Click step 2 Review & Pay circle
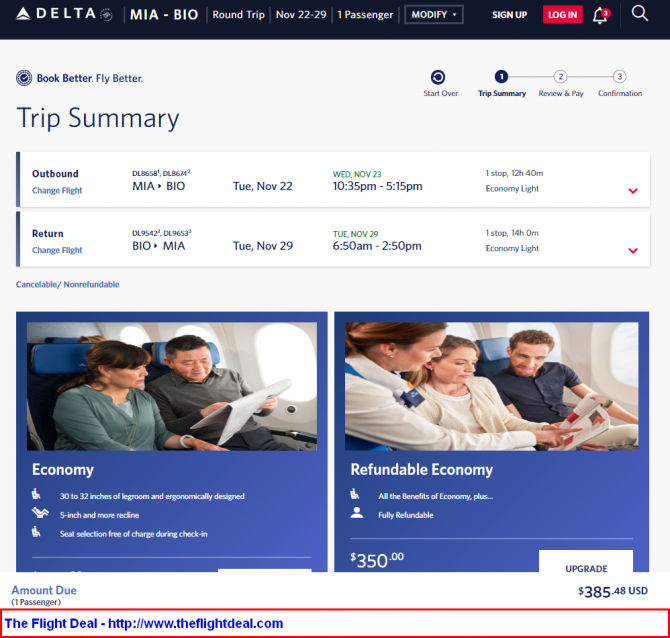Screen dimensions: 670x638 tap(560, 77)
